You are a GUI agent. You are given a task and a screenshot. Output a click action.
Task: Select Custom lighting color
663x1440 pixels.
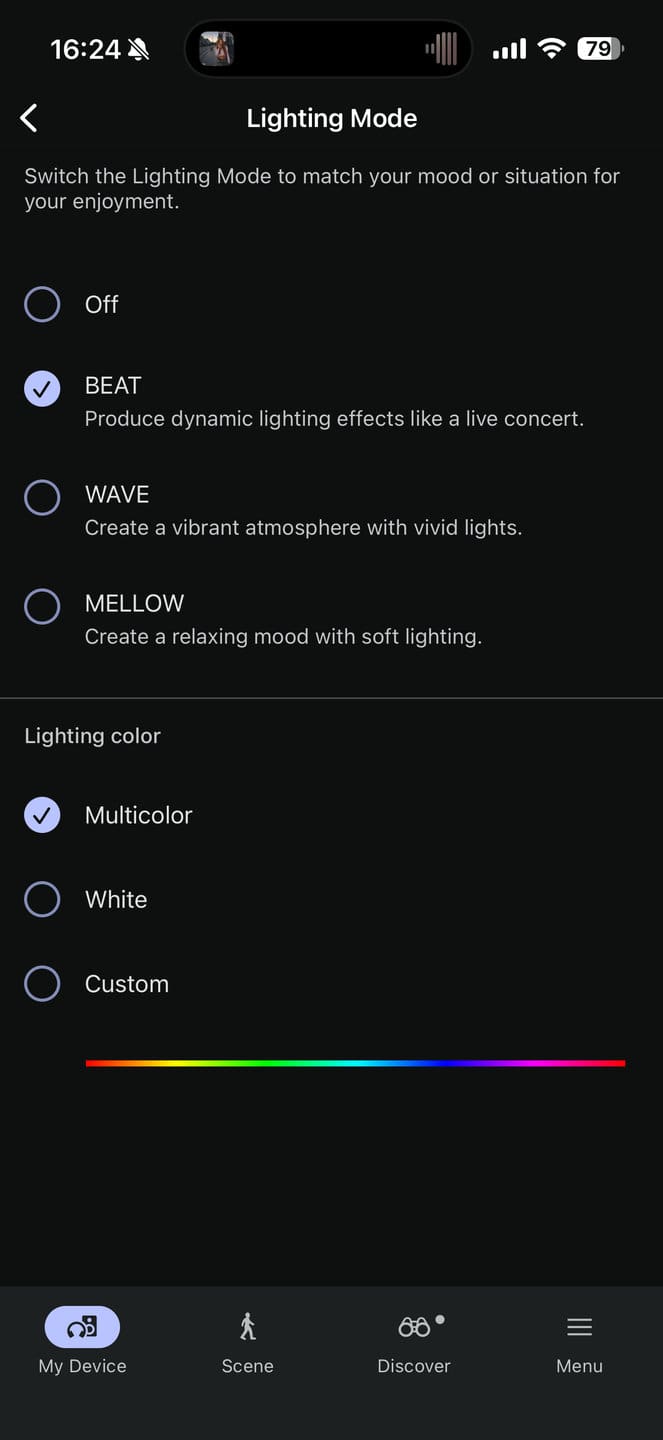tap(42, 984)
